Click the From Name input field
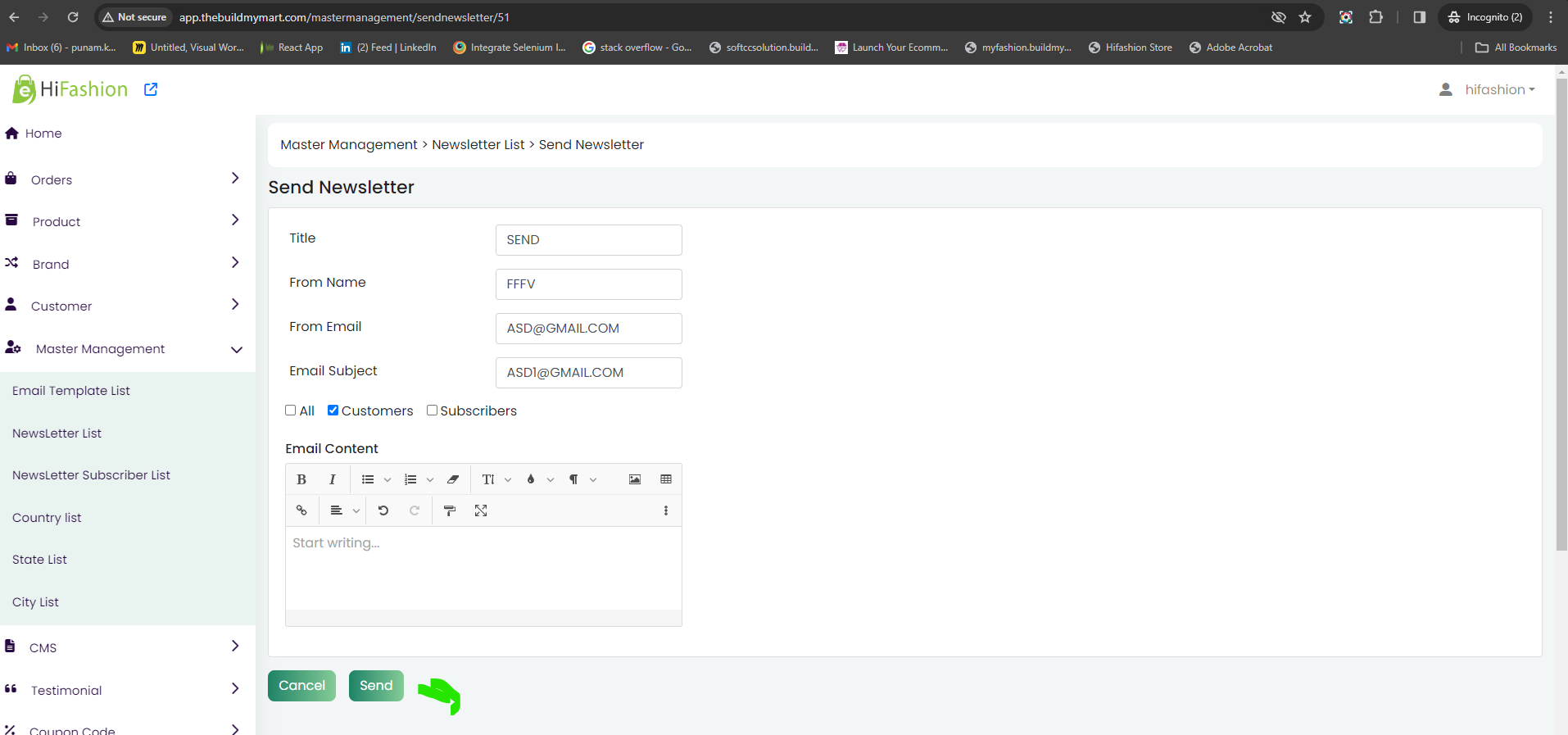The height and width of the screenshot is (735, 1568). (589, 284)
